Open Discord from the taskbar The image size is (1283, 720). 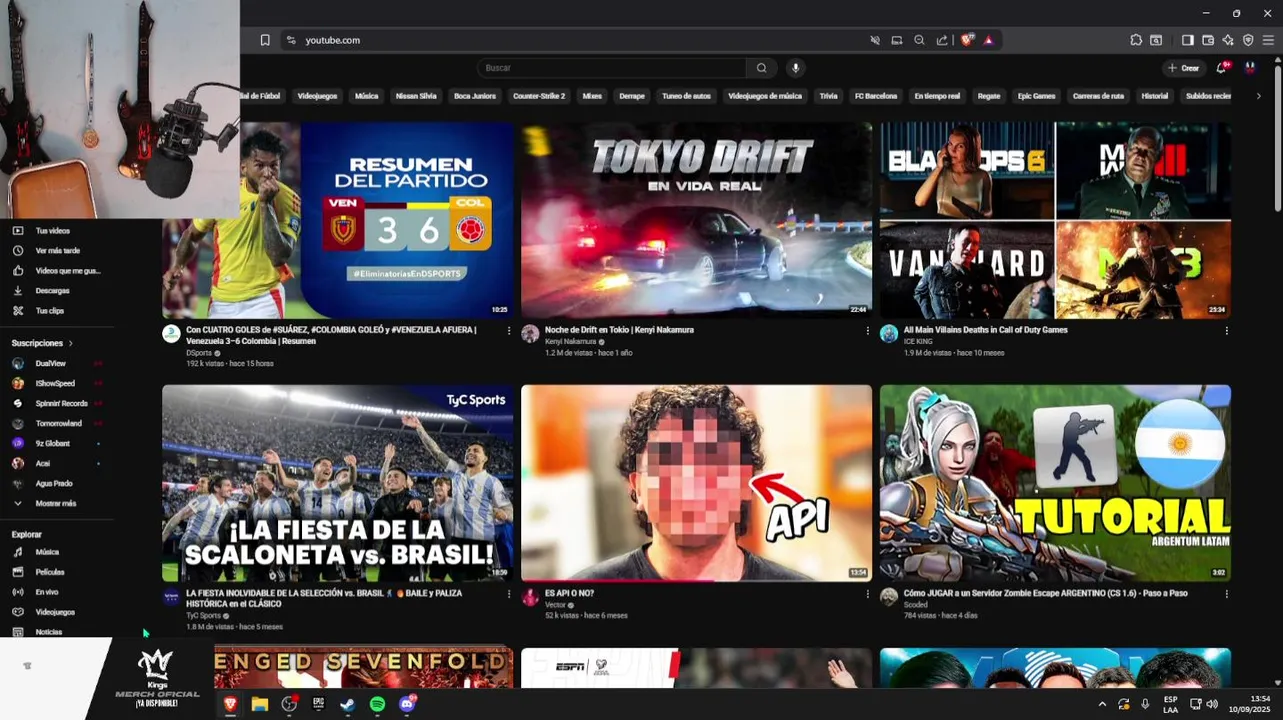click(x=407, y=704)
